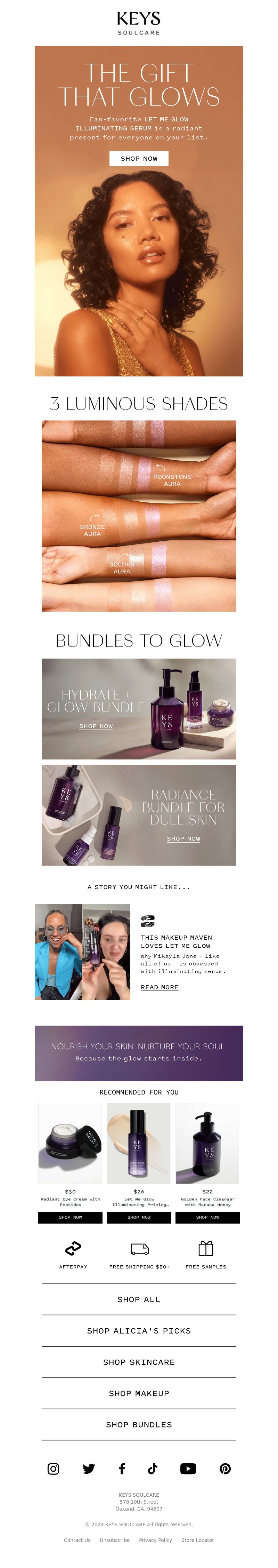Screen dimensions: 278x1568
Task: Visit the Facebook icon link
Action: click(122, 1468)
